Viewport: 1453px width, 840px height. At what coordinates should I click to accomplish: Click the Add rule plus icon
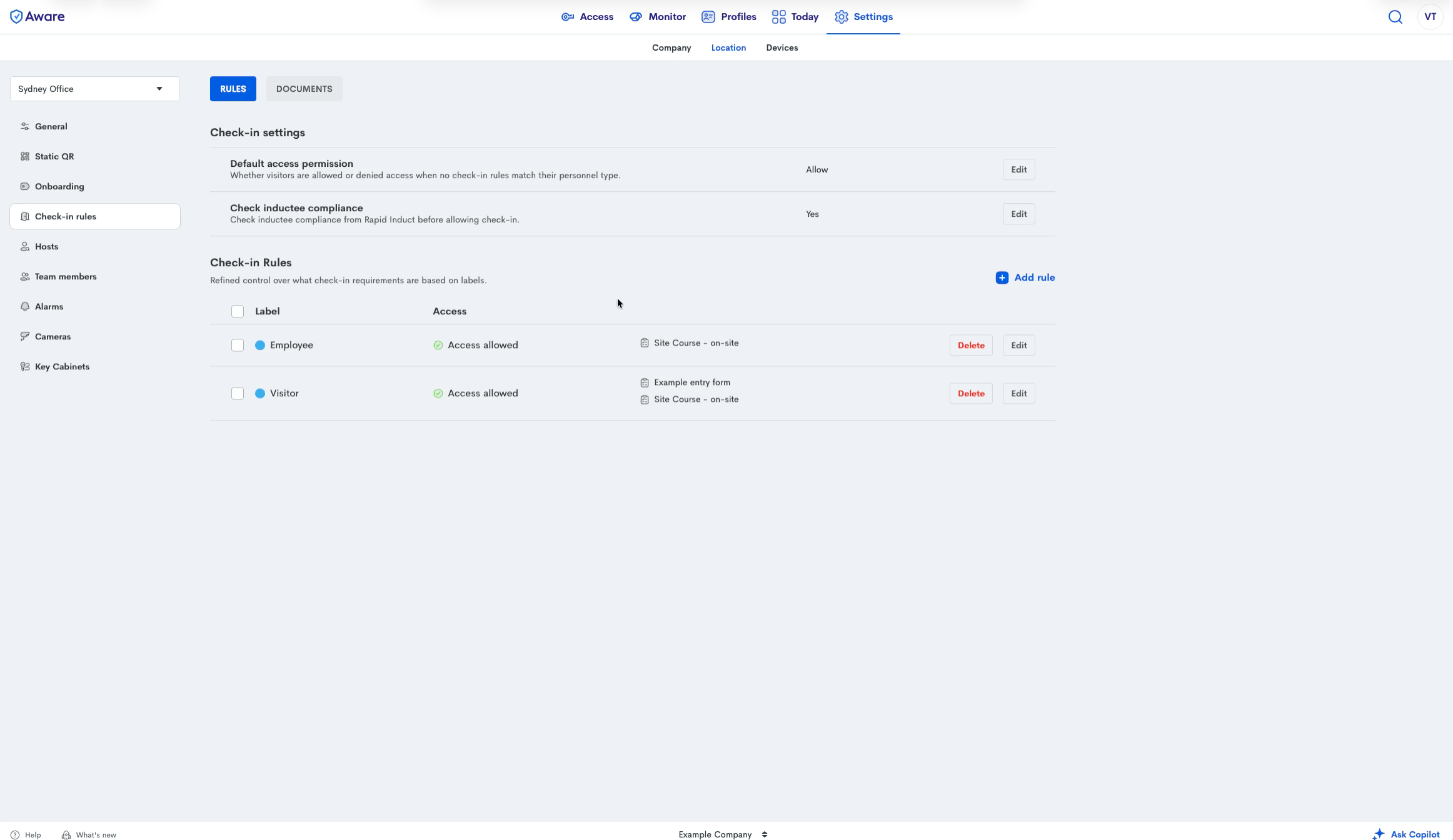click(x=1002, y=277)
